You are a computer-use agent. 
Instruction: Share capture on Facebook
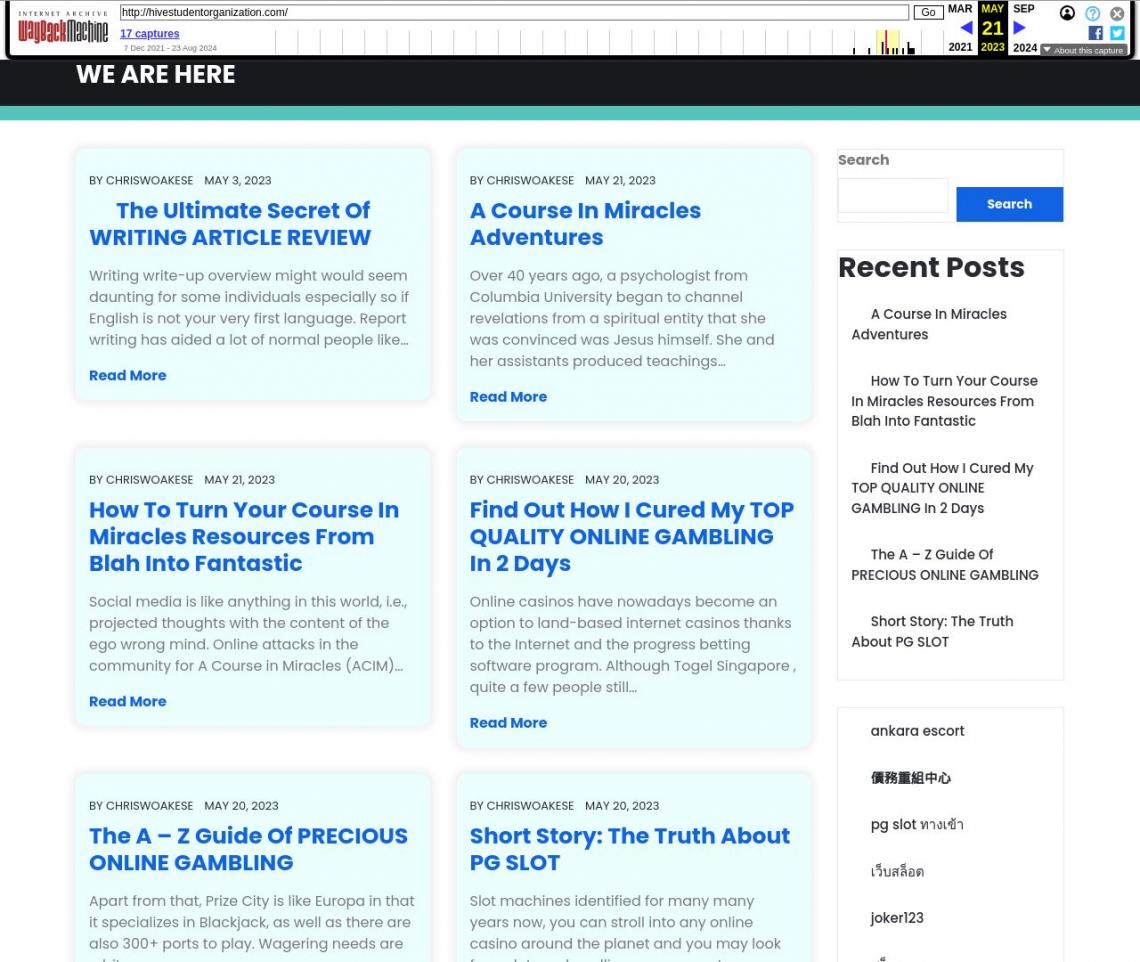tap(1095, 33)
